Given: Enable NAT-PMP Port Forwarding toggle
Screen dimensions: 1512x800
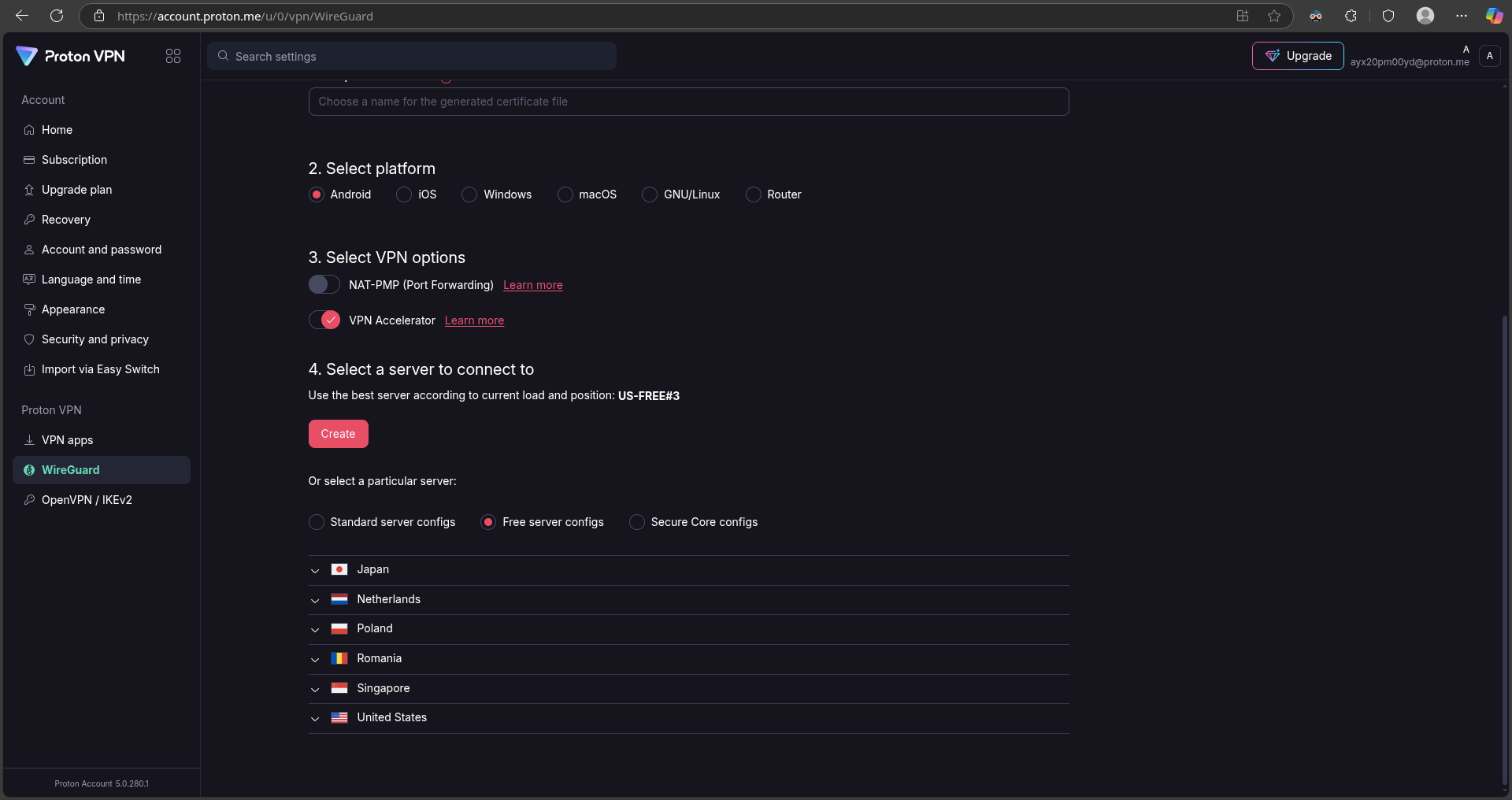Looking at the screenshot, I should pyautogui.click(x=324, y=284).
